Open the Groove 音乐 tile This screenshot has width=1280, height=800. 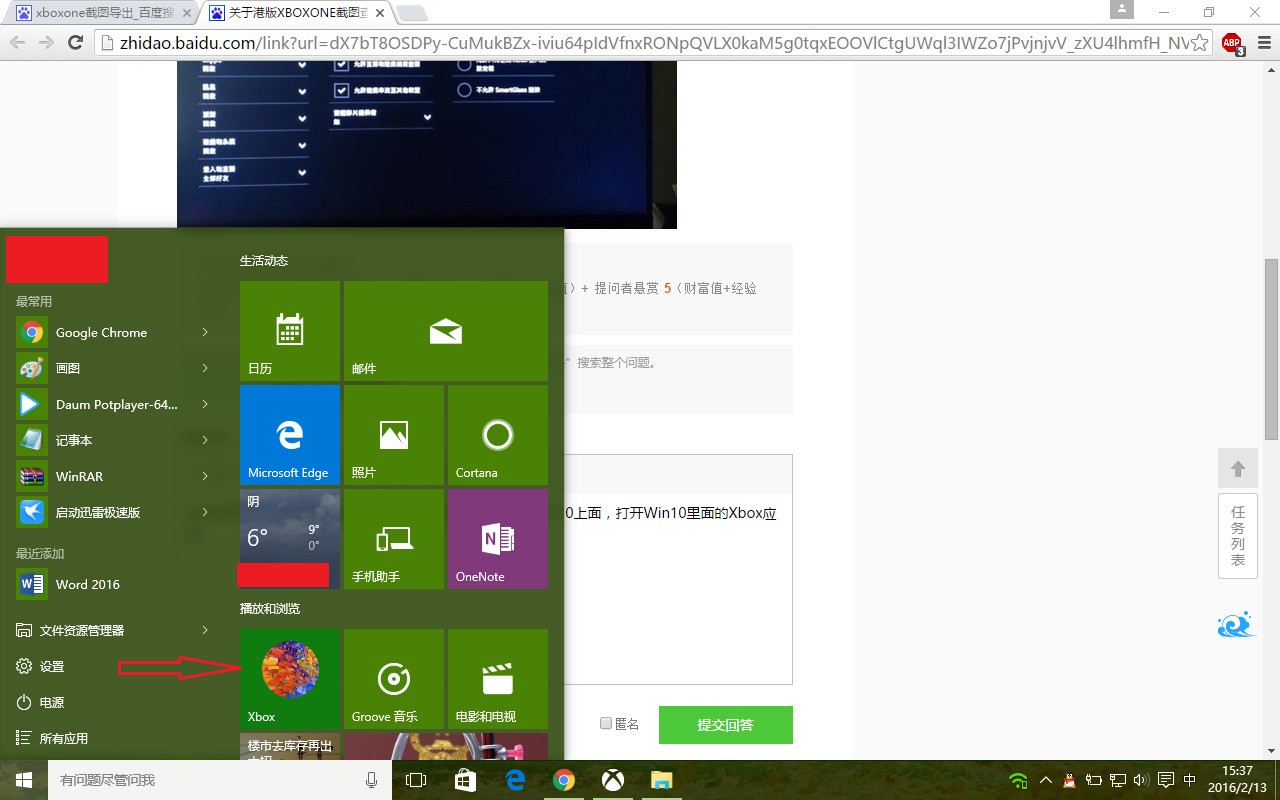click(394, 679)
